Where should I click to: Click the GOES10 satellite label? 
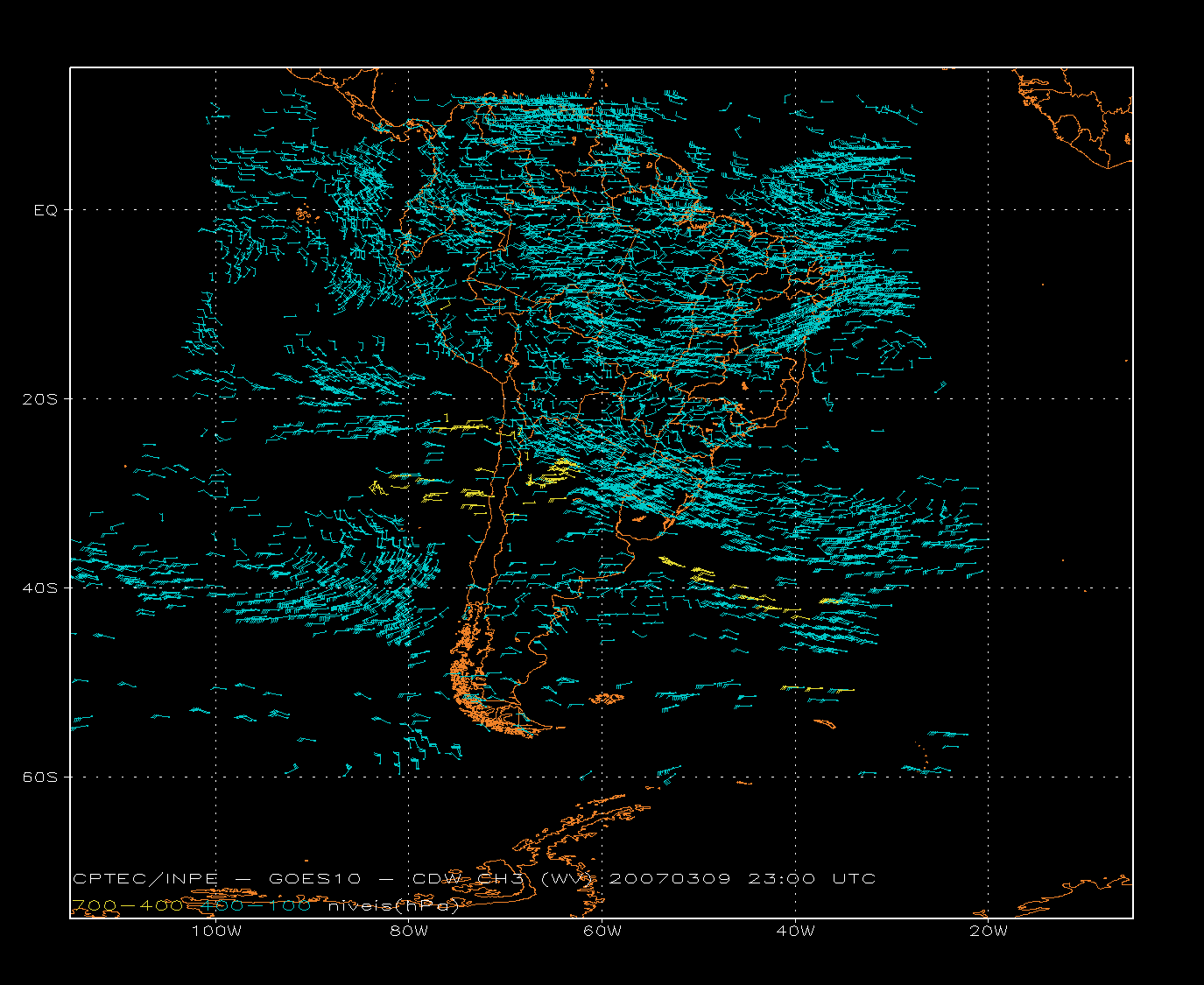coord(314,879)
